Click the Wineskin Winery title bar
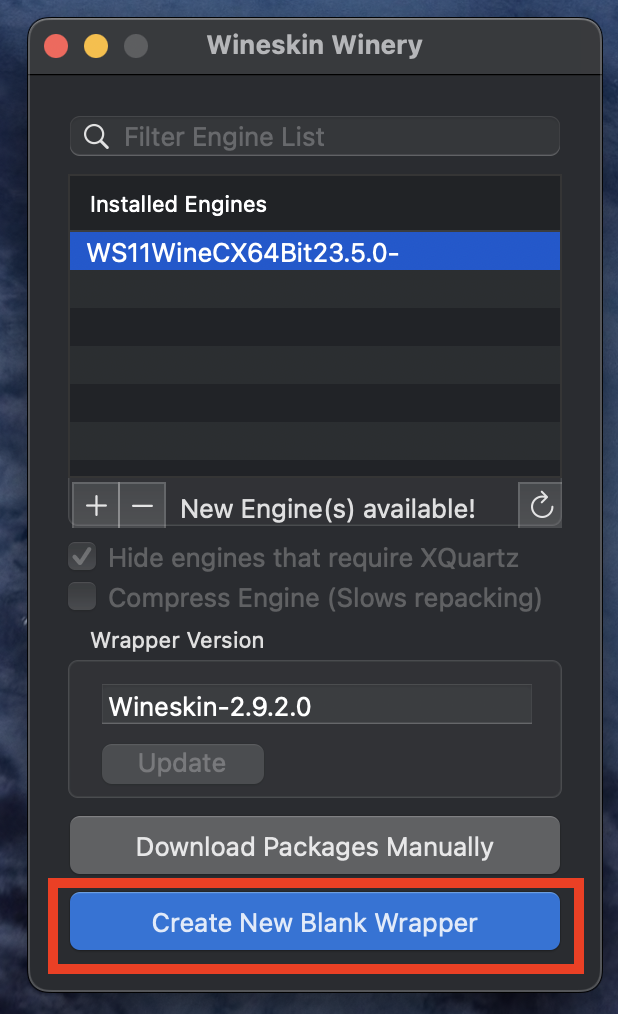 tap(315, 45)
